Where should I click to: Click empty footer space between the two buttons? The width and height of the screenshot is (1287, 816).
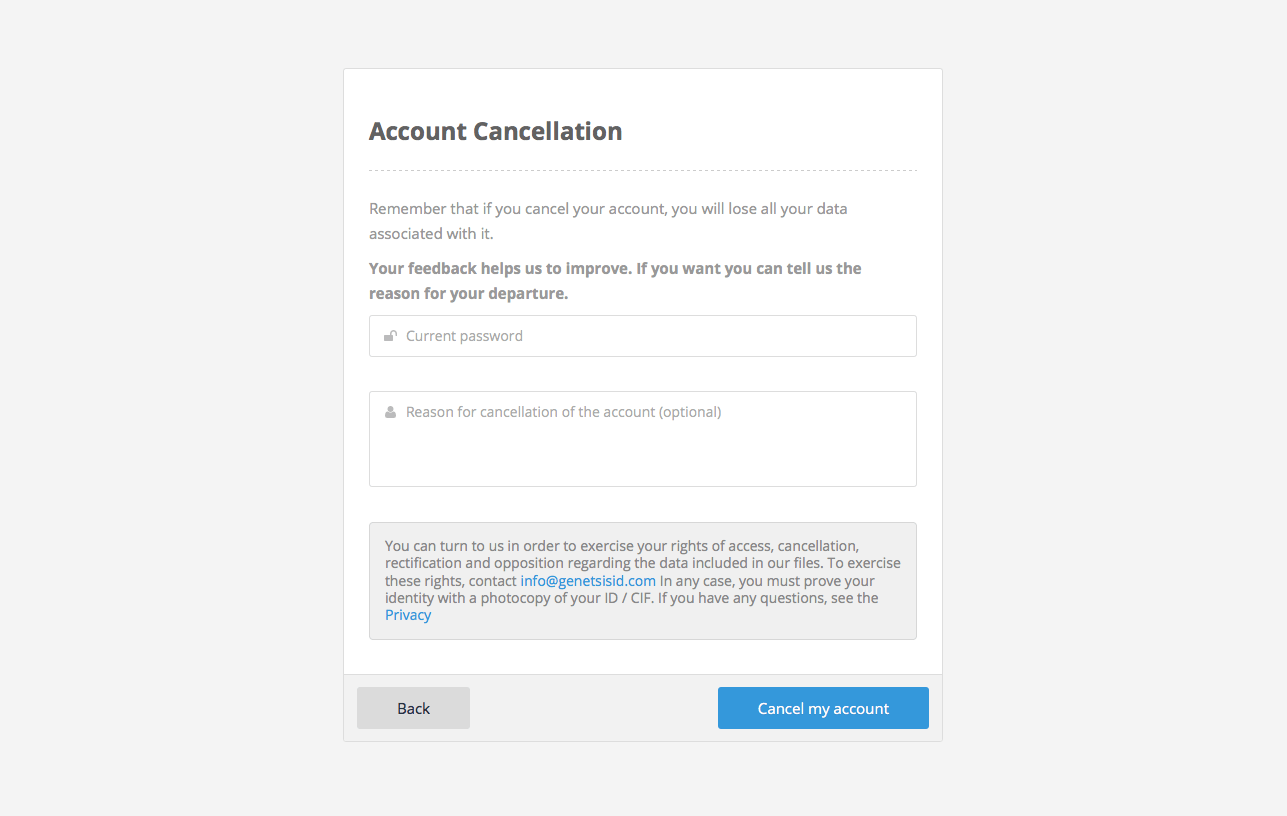click(593, 708)
